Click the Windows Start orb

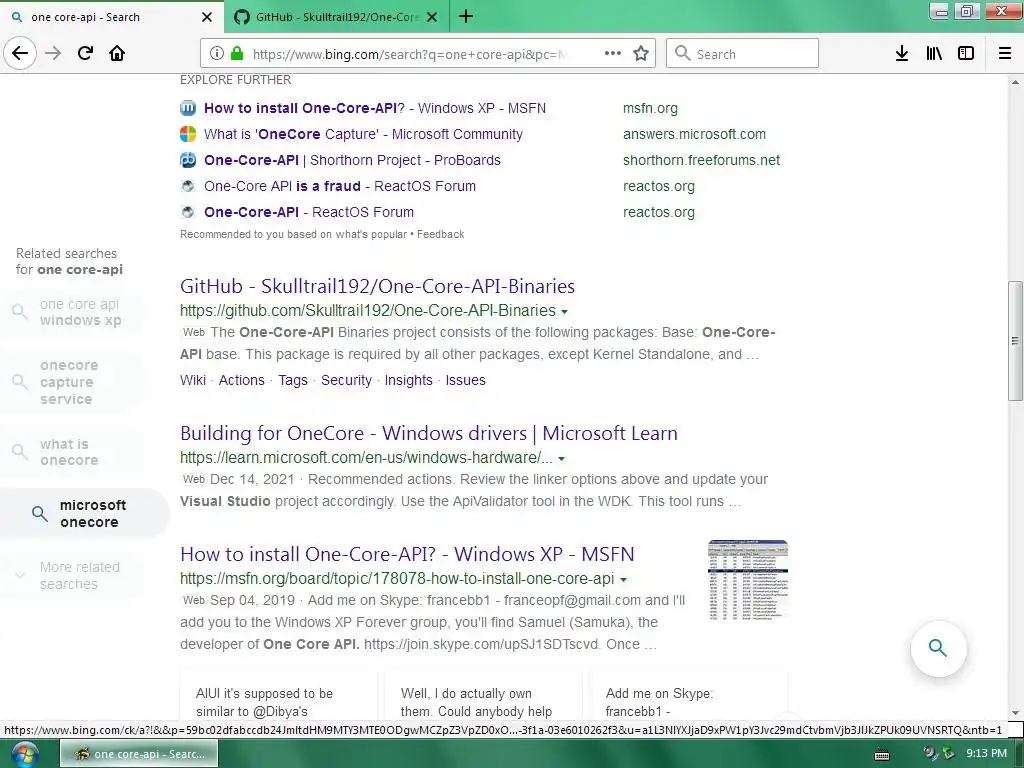tap(24, 754)
